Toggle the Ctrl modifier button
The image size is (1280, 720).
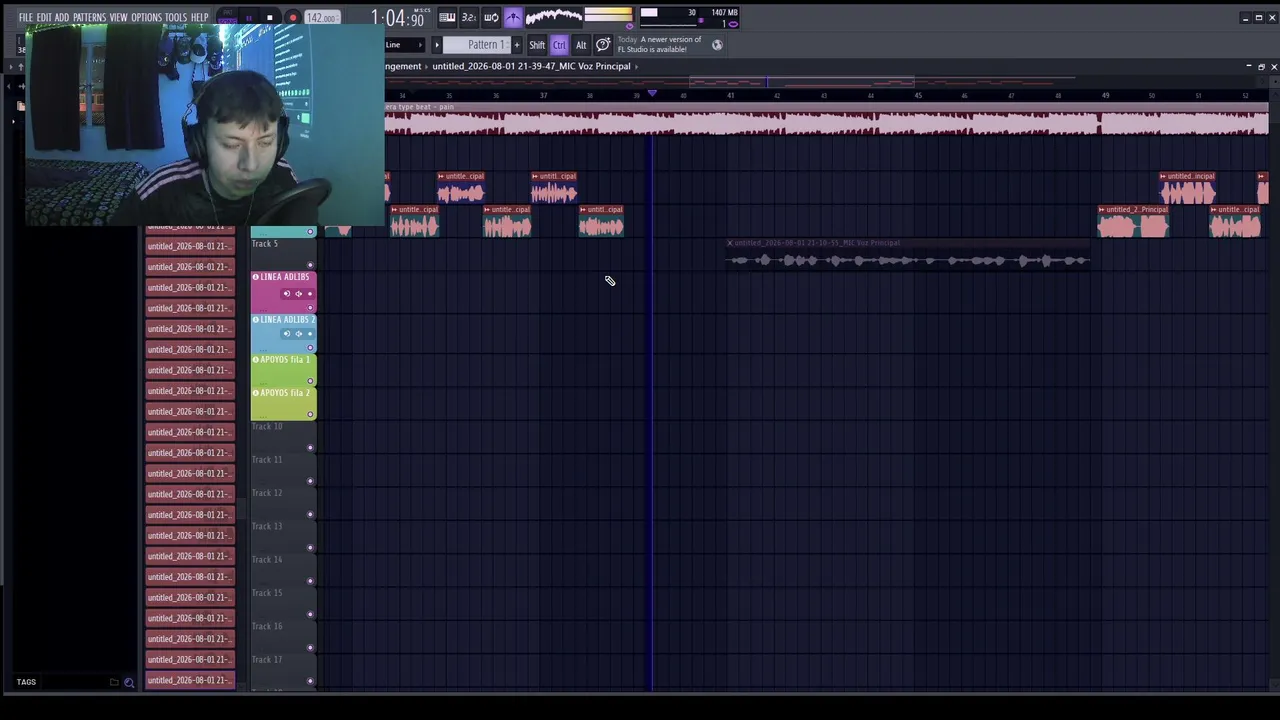(559, 45)
